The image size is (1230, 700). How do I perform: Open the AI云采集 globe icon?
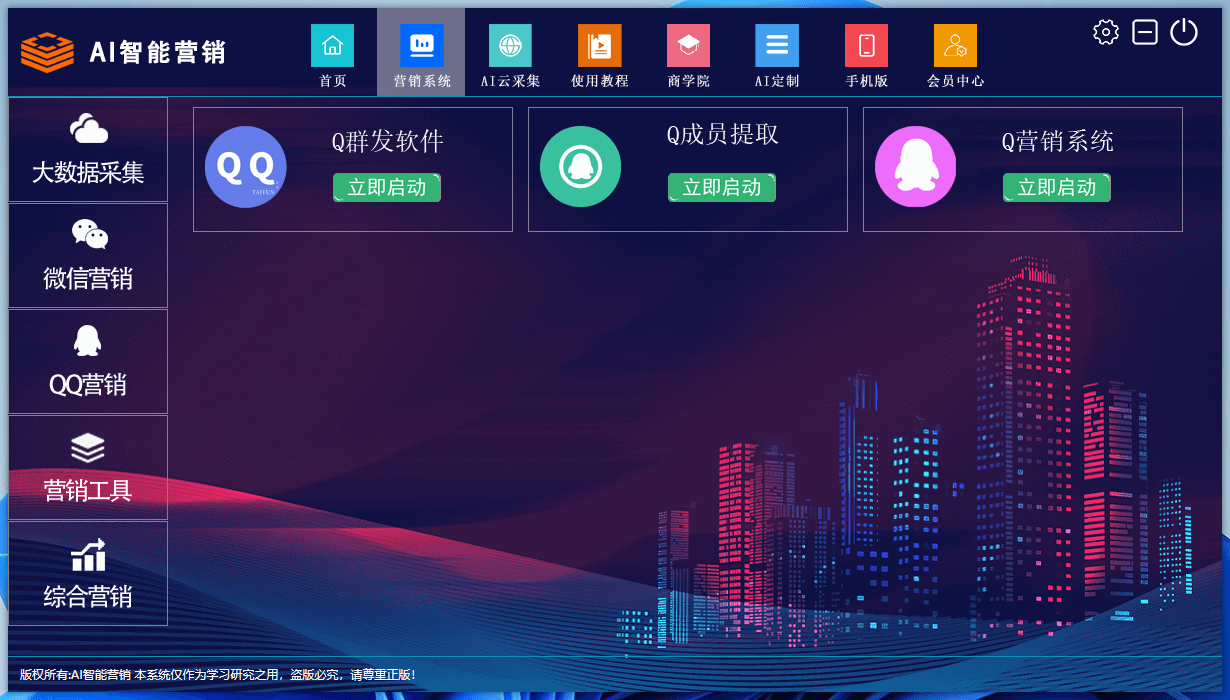point(510,45)
